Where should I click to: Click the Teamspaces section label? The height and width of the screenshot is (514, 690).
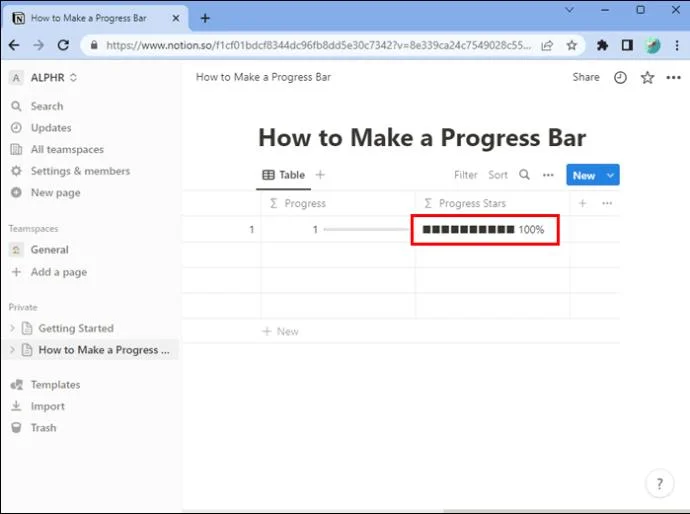click(33, 228)
